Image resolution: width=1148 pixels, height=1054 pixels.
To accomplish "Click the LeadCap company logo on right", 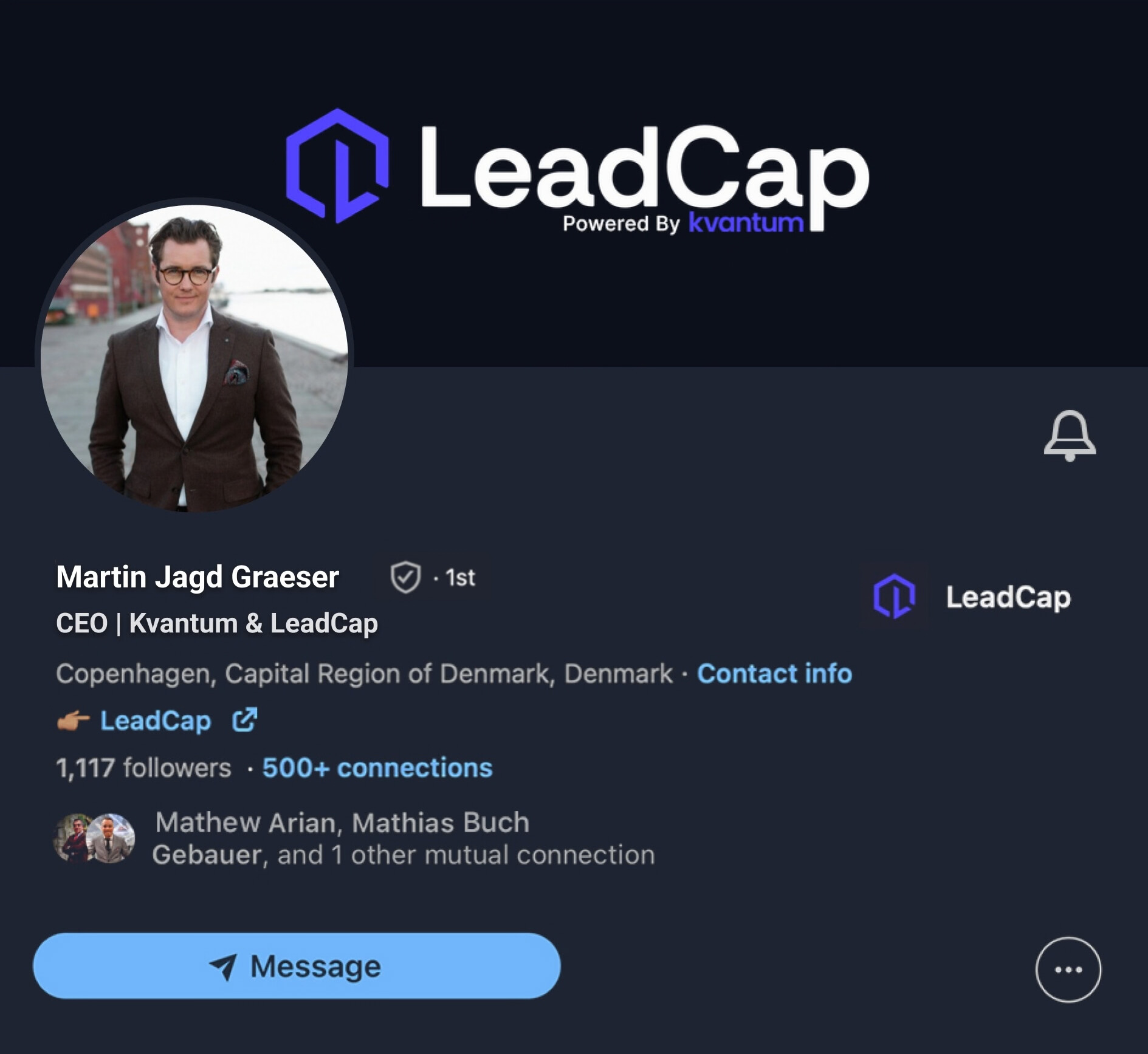I will pyautogui.click(x=894, y=597).
